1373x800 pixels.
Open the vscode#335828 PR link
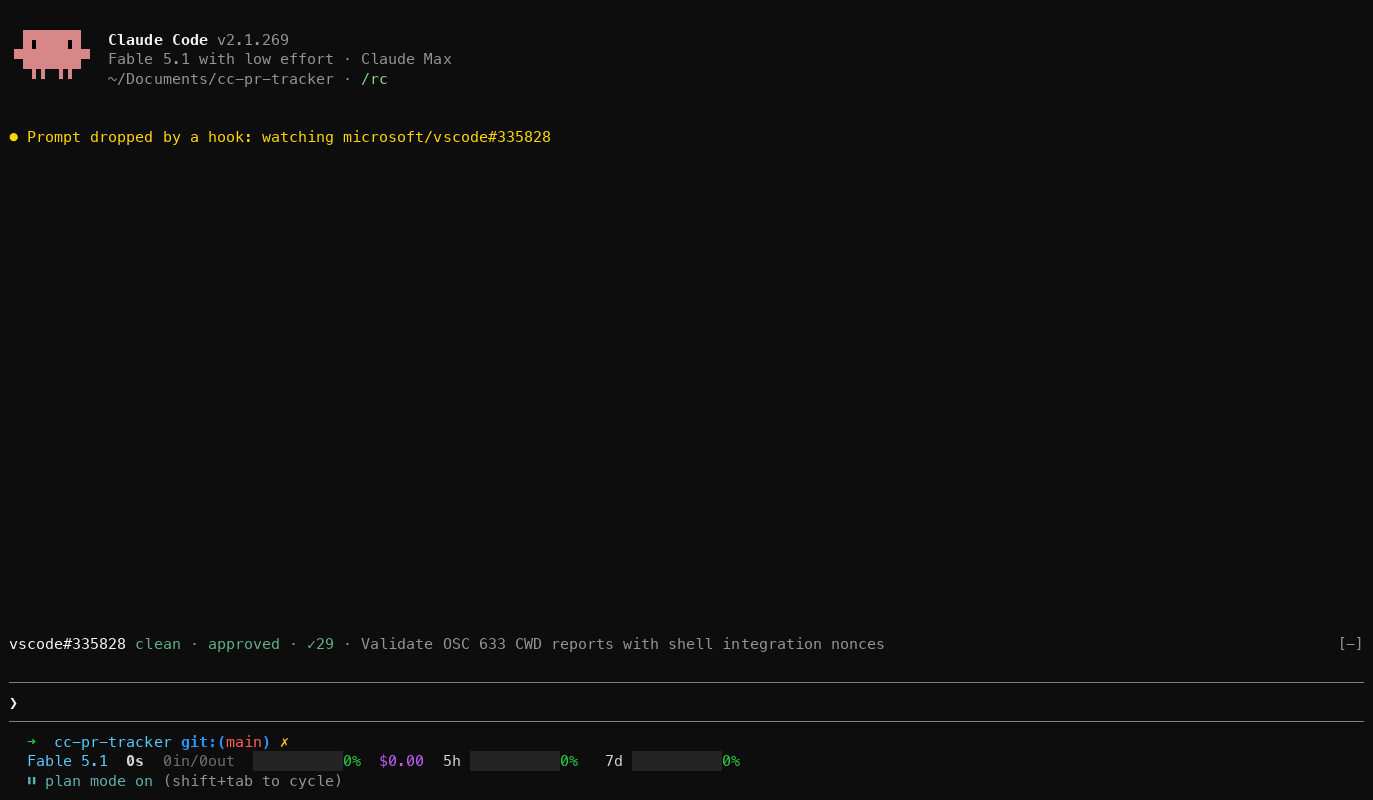68,644
